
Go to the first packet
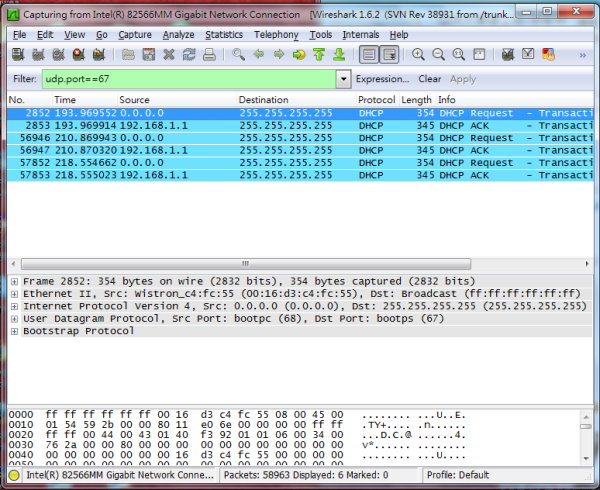coord(318,55)
